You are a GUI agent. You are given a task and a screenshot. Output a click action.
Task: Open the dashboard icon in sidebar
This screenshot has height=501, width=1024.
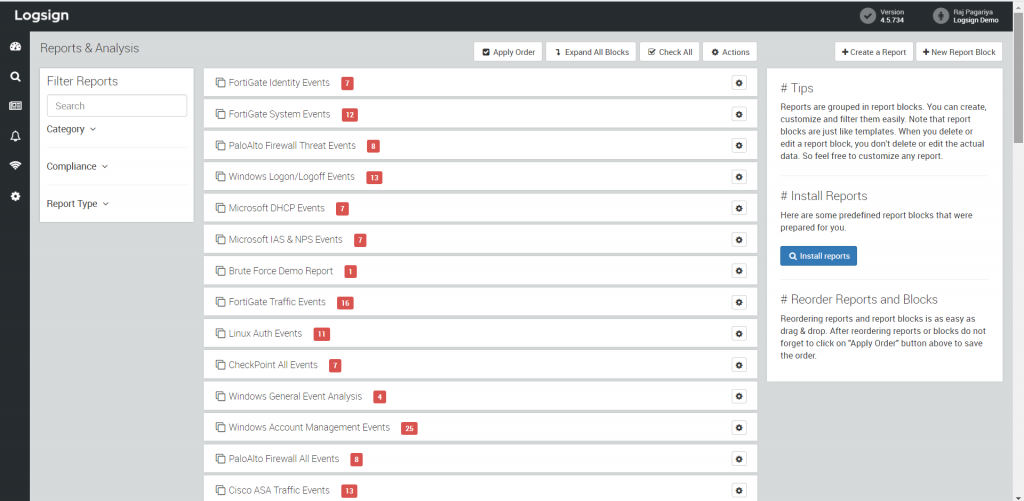point(15,46)
